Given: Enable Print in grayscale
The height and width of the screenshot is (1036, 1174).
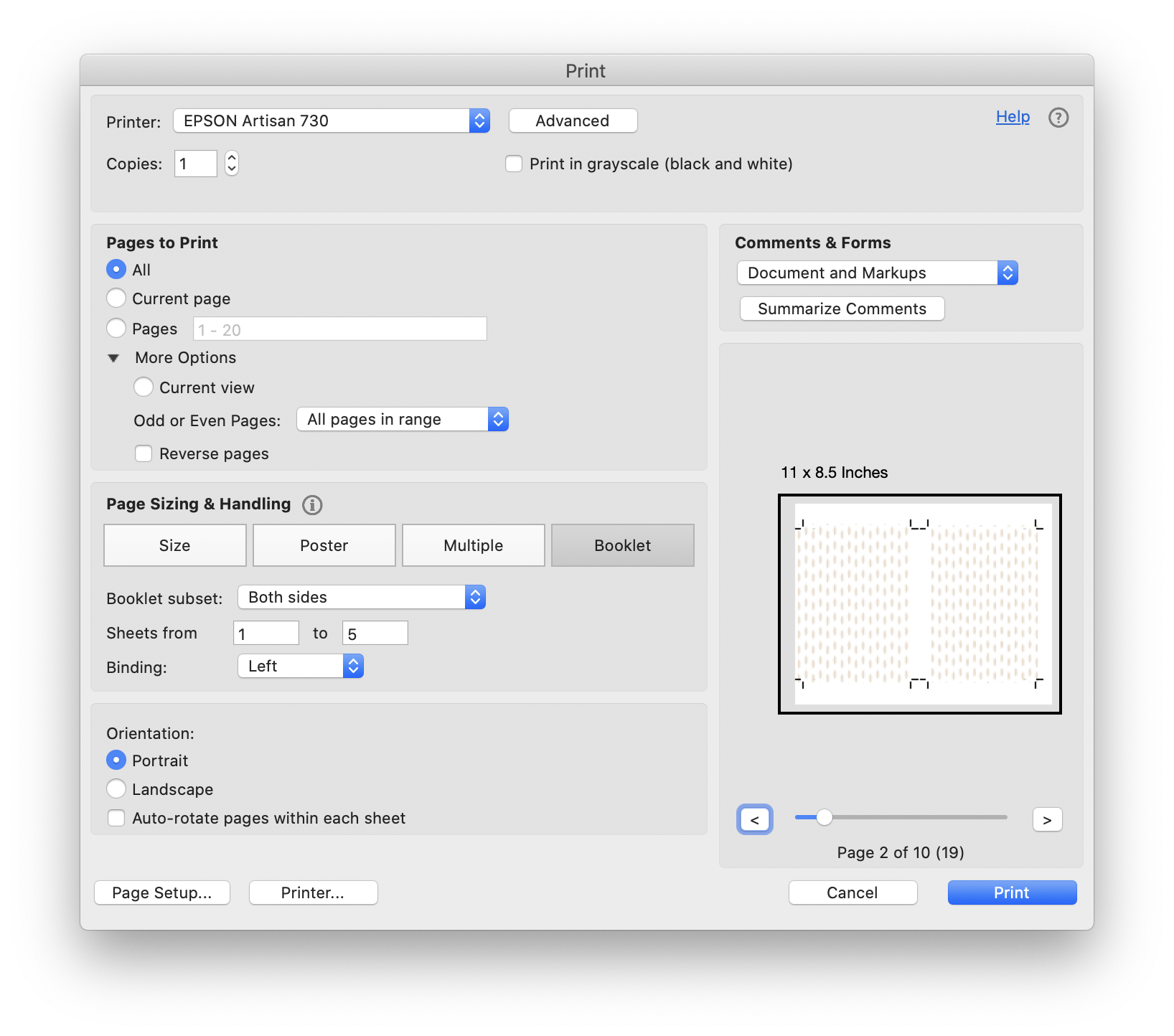Looking at the screenshot, I should [514, 164].
